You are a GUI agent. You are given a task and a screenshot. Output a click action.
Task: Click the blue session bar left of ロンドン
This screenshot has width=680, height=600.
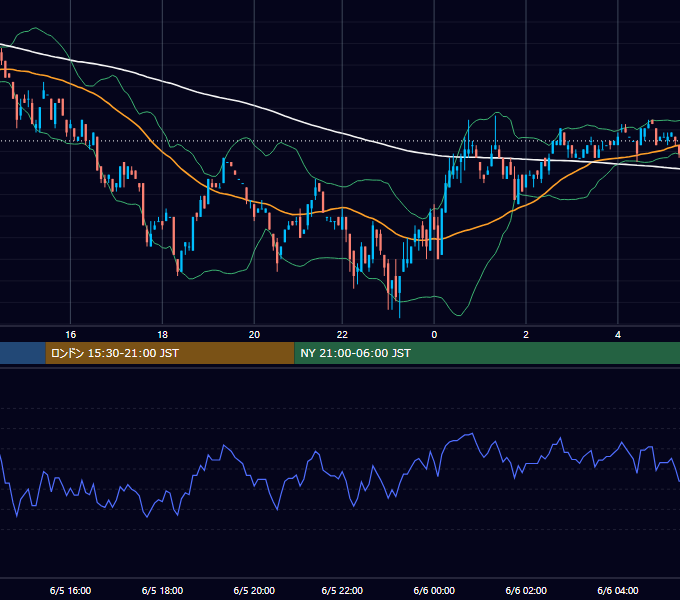(x=23, y=353)
